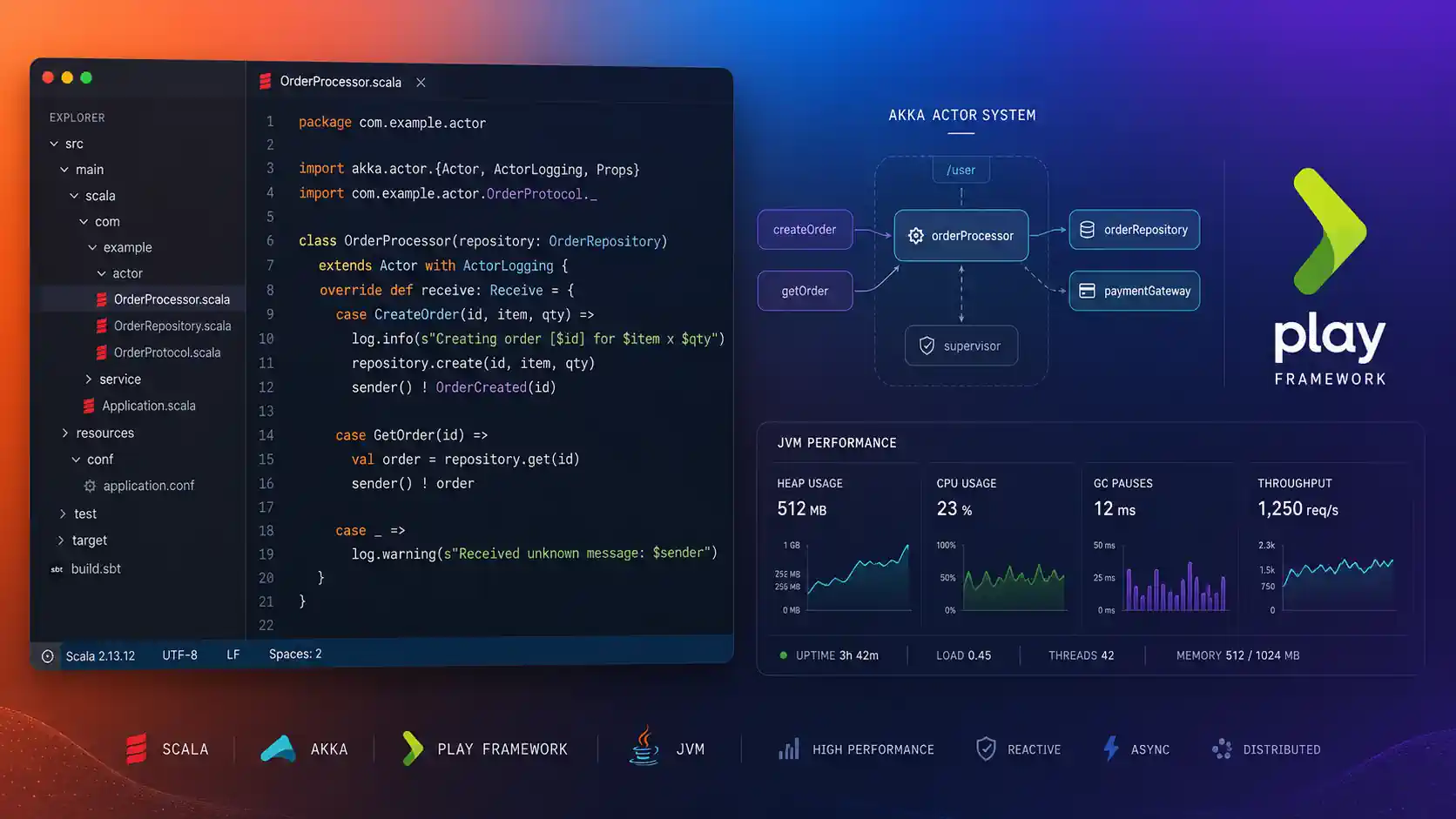Collapse the main folder chevron
1456x819 pixels.
64,170
